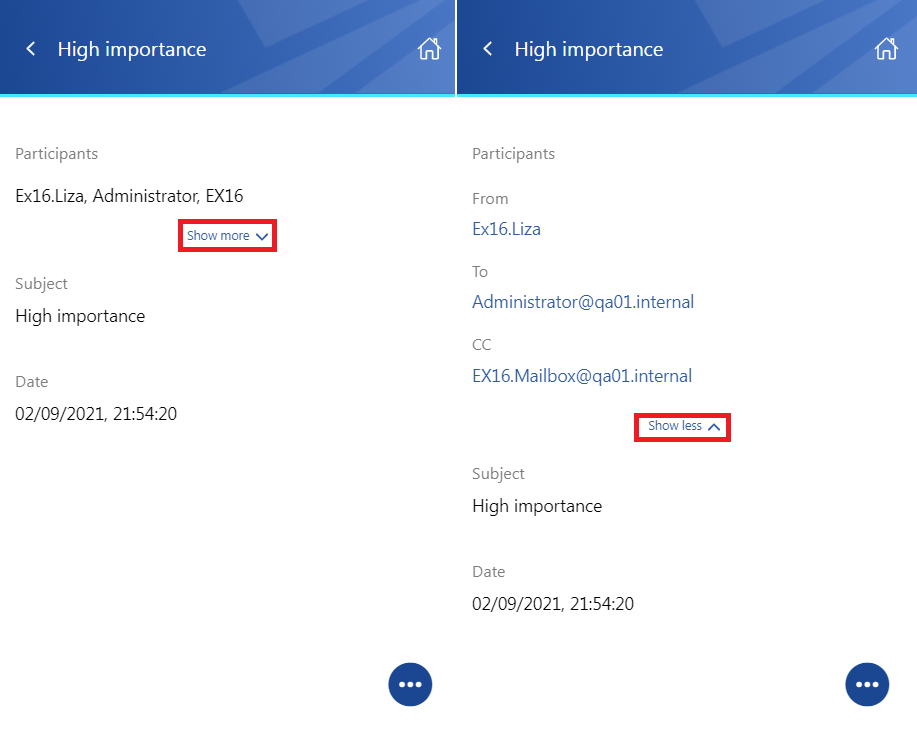Screen dimensions: 917x745
Task: Collapse participants with Show less
Action: [x=682, y=426]
